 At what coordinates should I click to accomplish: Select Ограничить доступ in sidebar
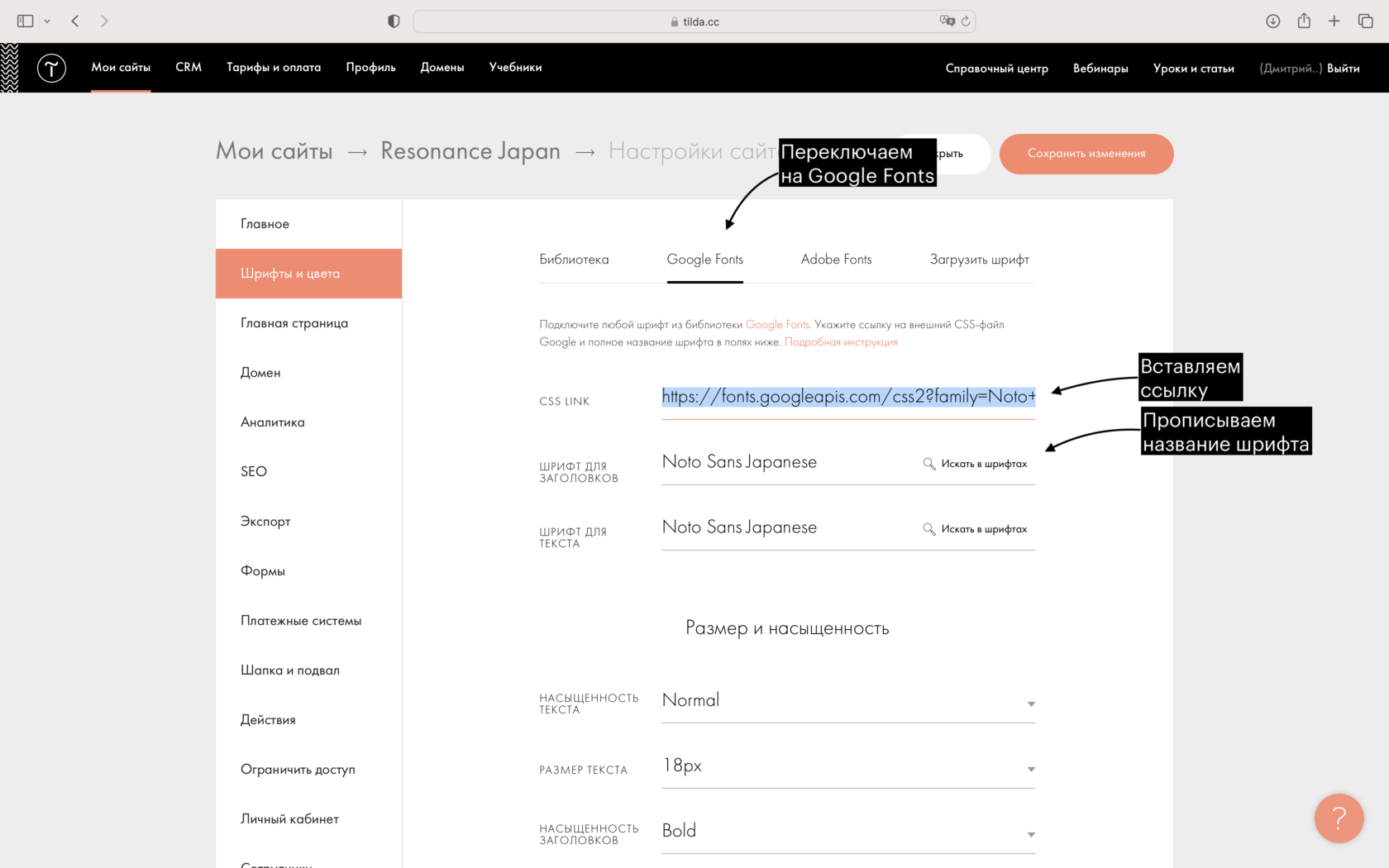pyautogui.click(x=308, y=770)
